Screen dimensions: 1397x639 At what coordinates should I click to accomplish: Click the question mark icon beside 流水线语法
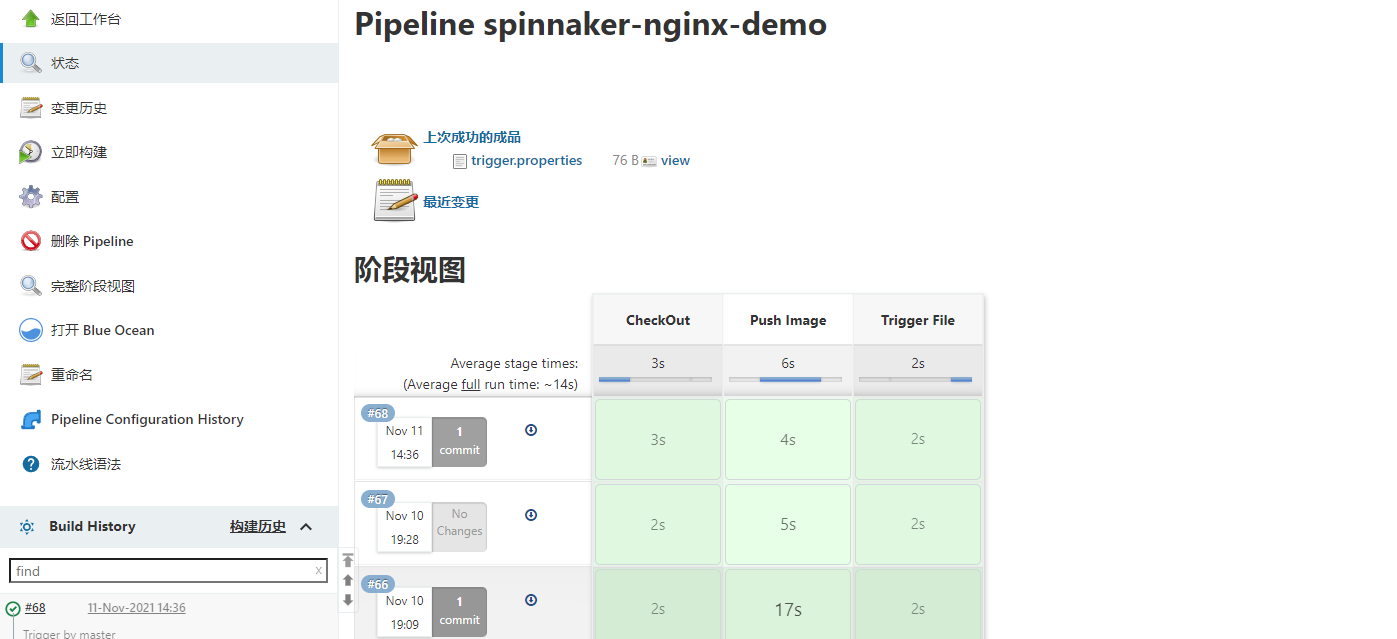point(31,464)
